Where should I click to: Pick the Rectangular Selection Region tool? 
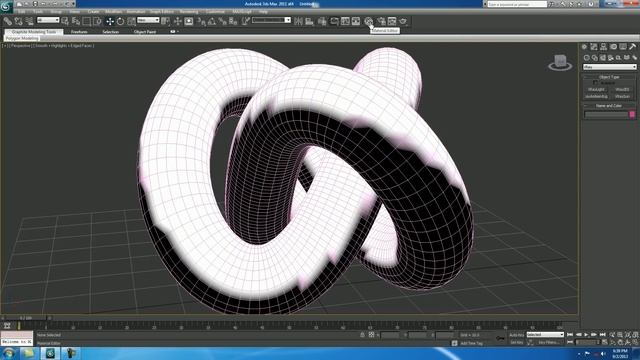point(87,21)
